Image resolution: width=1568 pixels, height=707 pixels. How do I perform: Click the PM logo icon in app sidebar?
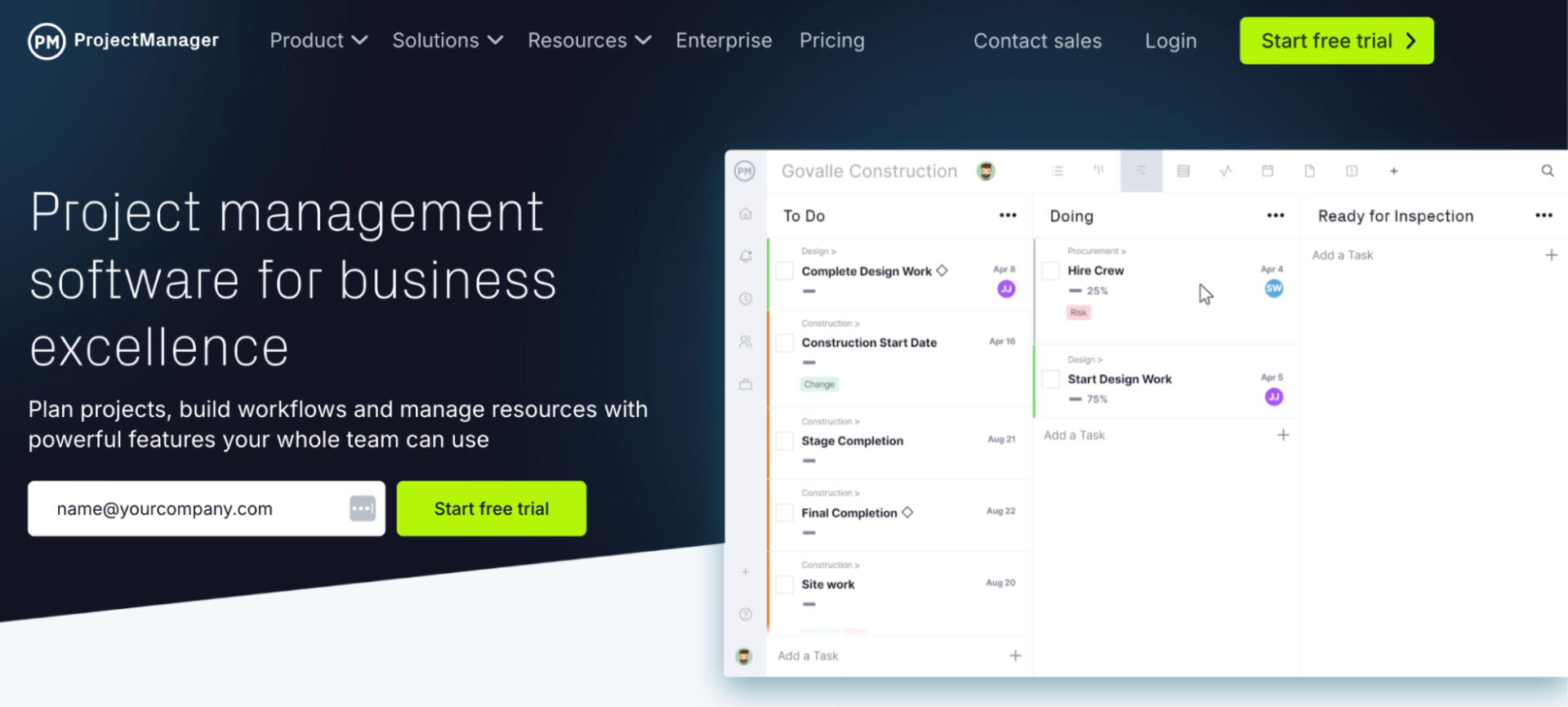point(745,171)
